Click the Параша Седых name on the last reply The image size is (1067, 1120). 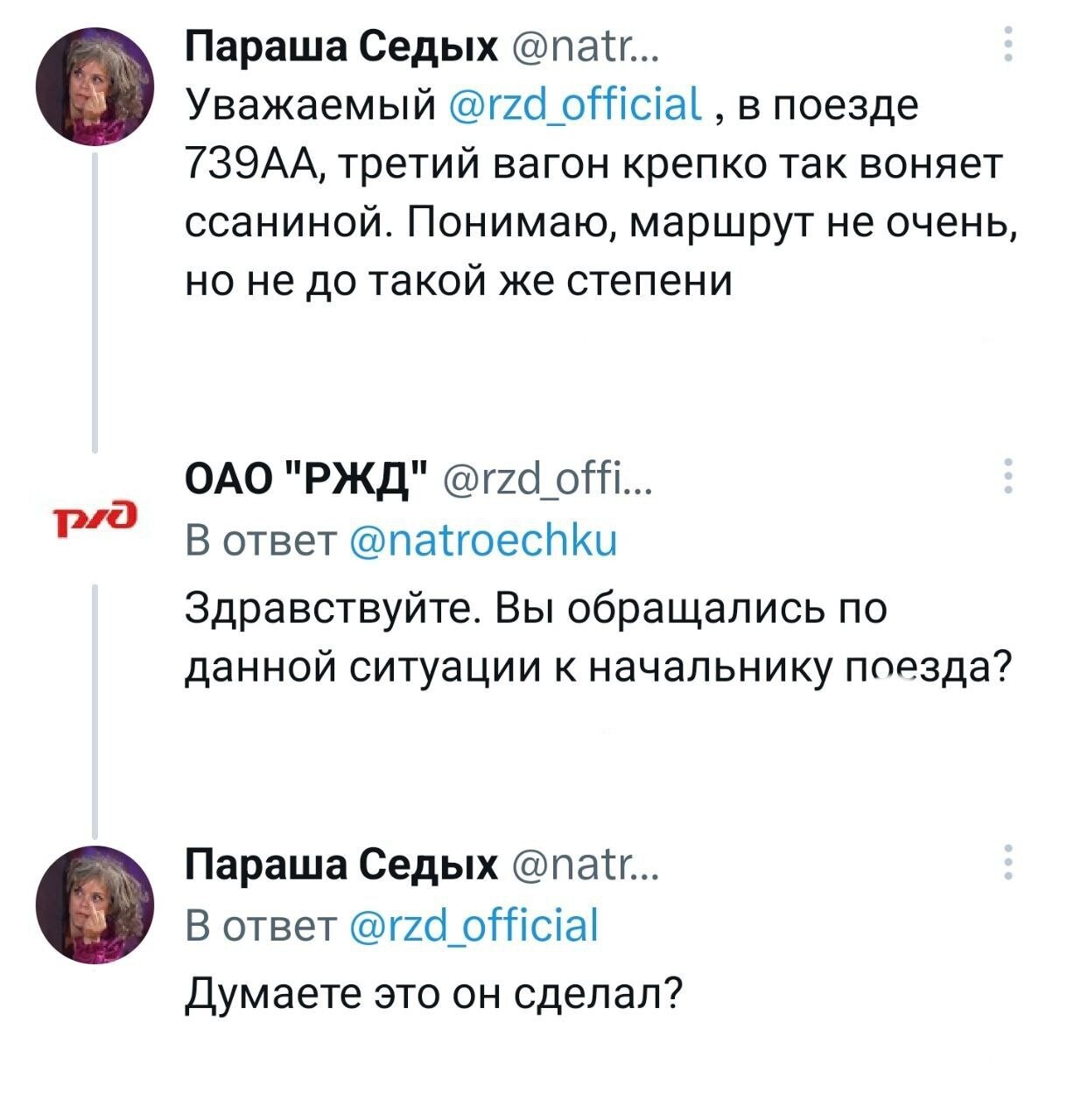342,864
